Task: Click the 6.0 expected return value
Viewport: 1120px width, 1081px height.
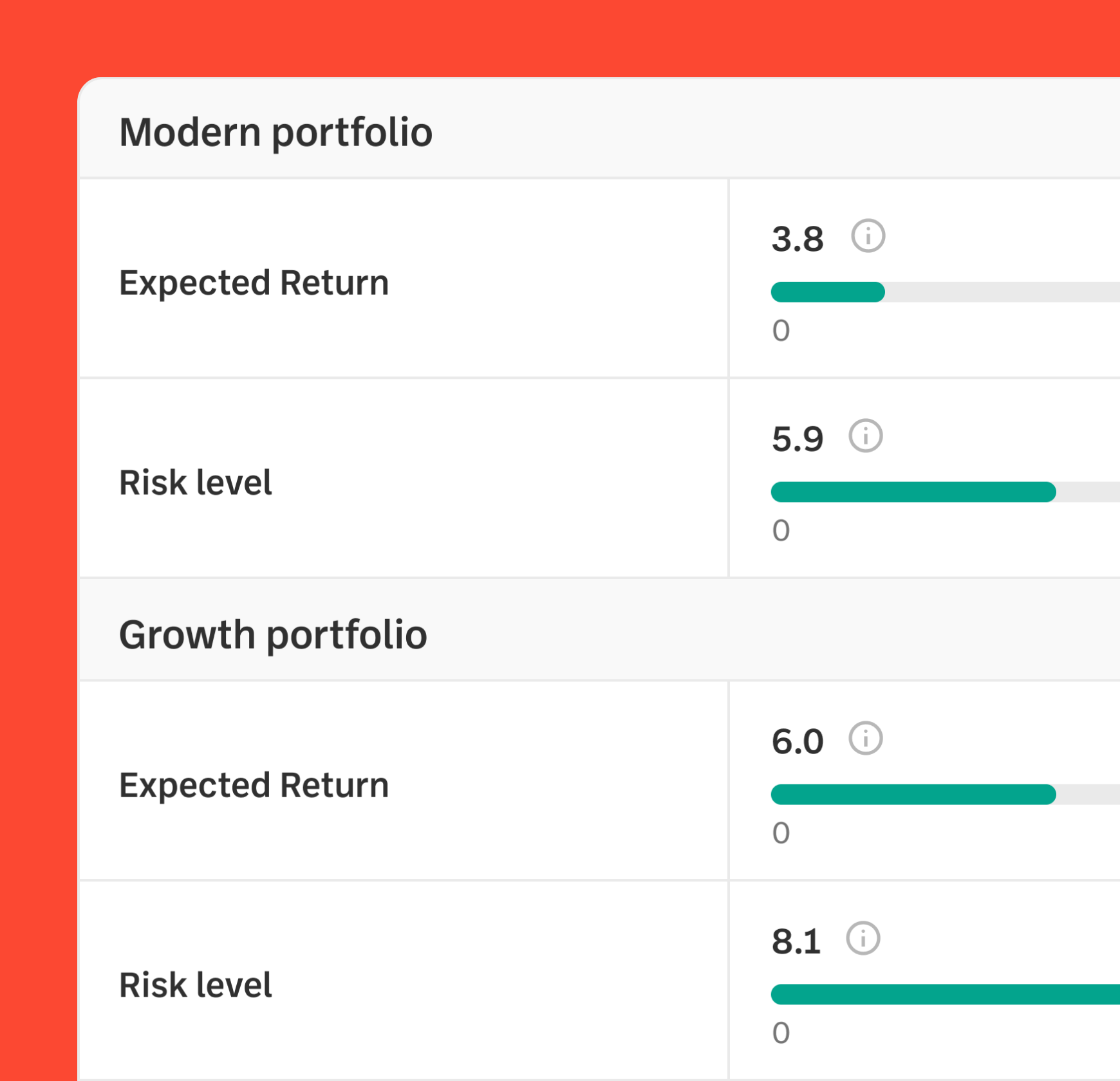Action: point(798,742)
